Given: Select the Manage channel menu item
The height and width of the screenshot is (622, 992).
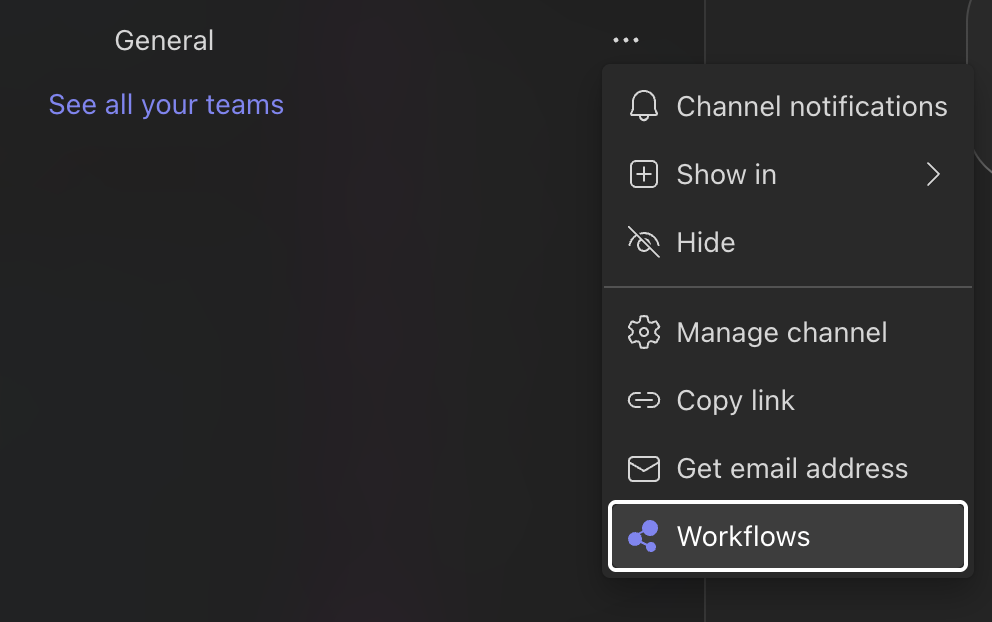Looking at the screenshot, I should (x=781, y=332).
